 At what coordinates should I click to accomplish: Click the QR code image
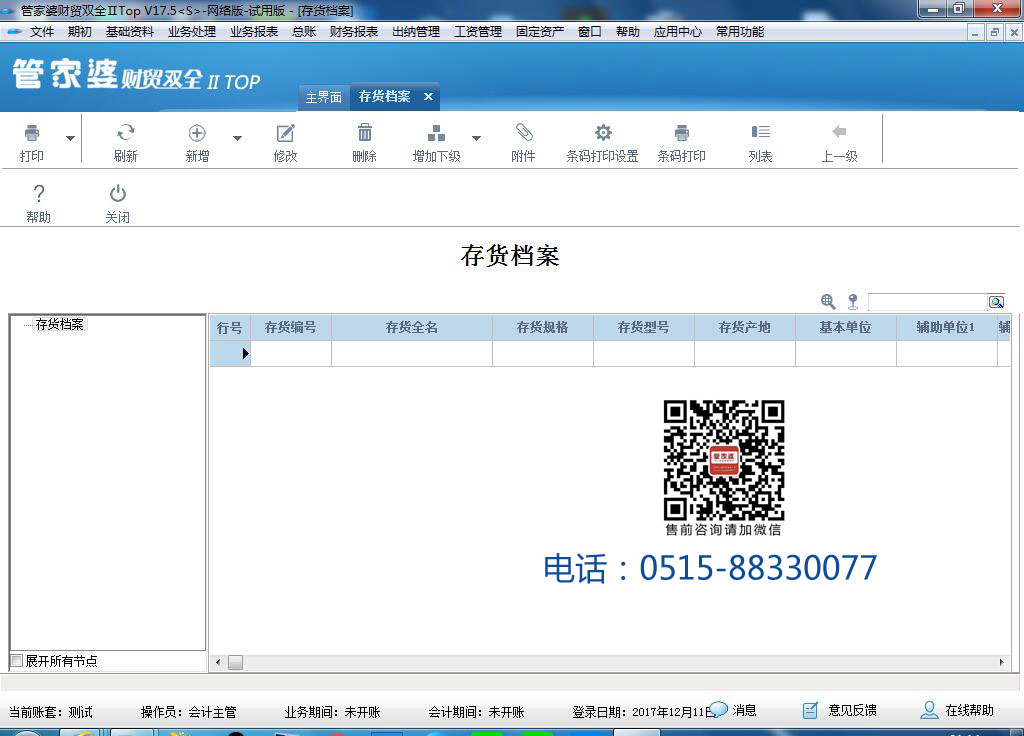click(x=724, y=460)
